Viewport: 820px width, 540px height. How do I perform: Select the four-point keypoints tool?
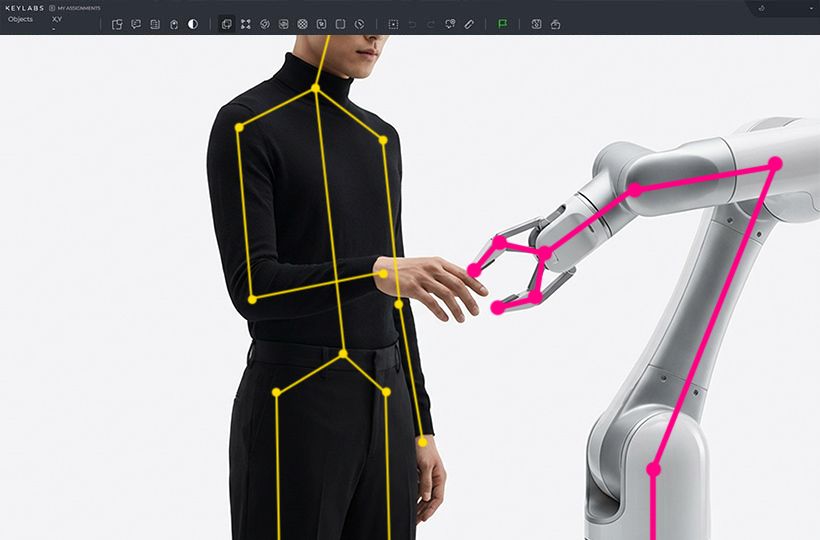(246, 24)
